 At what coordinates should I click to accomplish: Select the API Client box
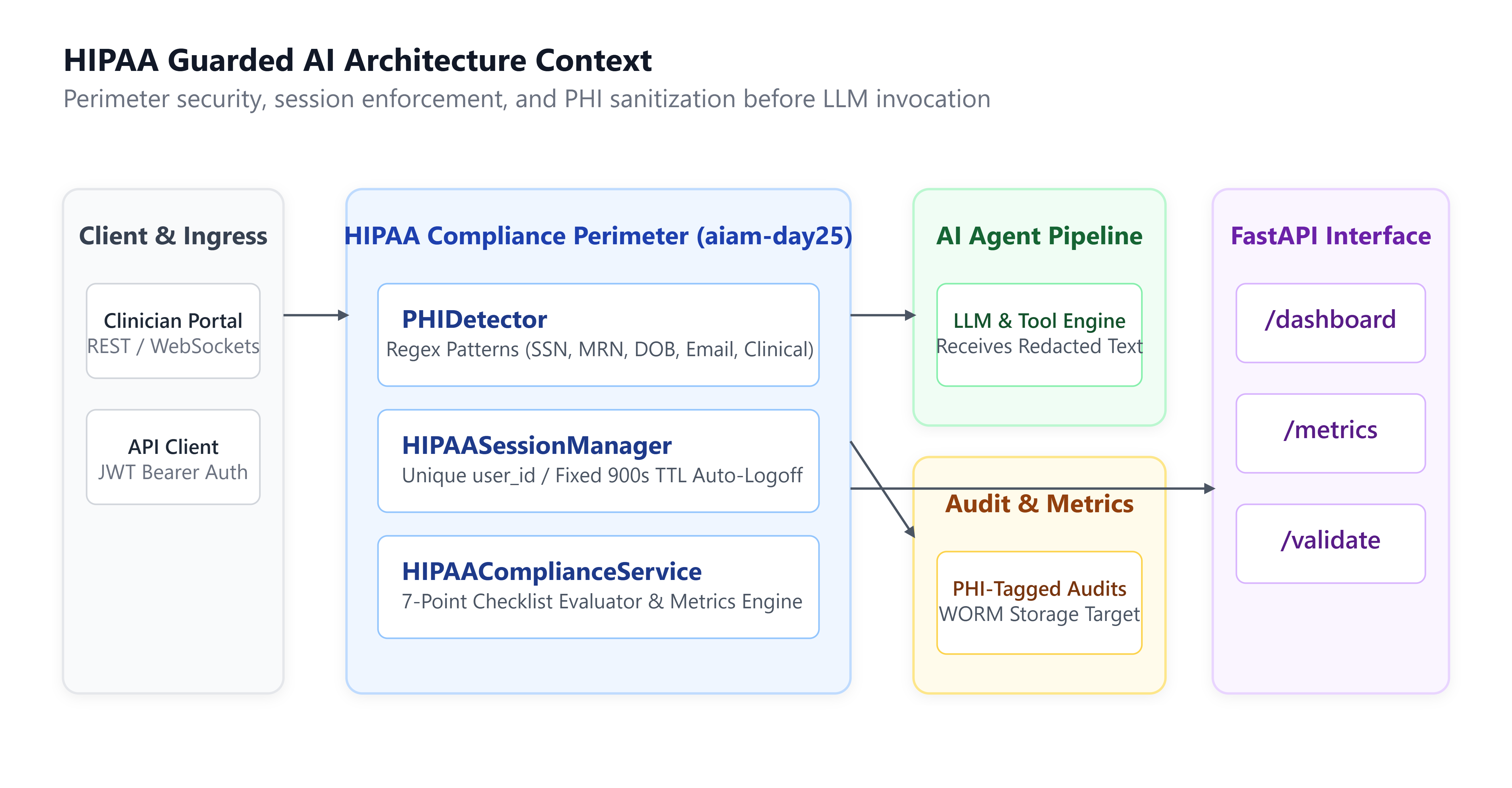[173, 457]
